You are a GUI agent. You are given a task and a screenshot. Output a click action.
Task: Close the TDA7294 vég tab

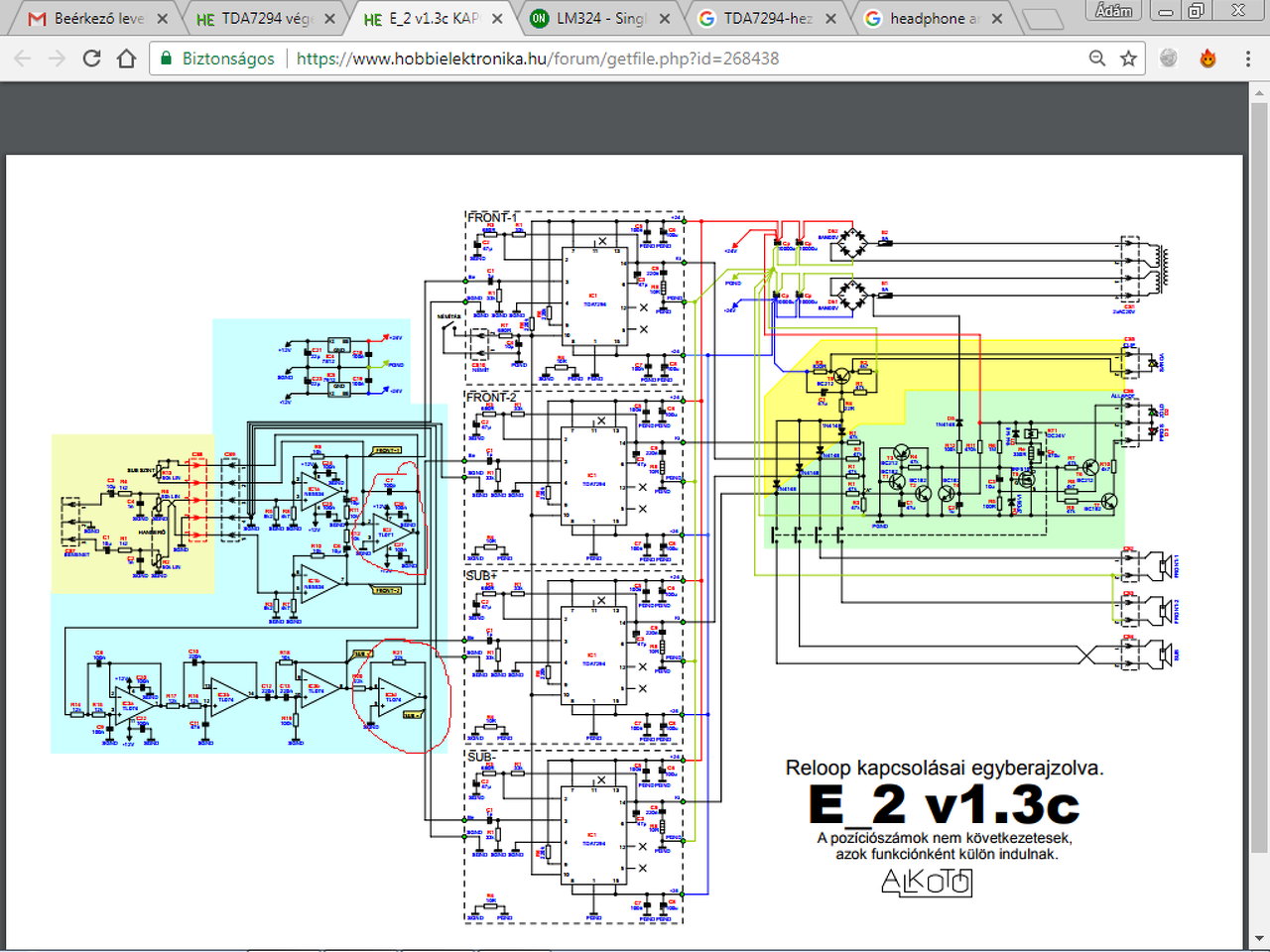click(329, 19)
